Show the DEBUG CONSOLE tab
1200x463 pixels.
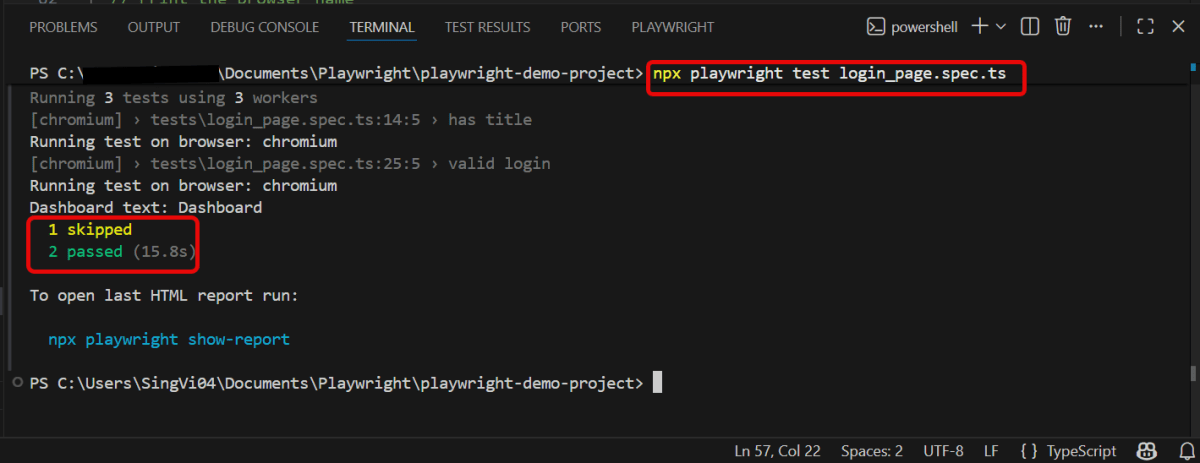click(264, 27)
